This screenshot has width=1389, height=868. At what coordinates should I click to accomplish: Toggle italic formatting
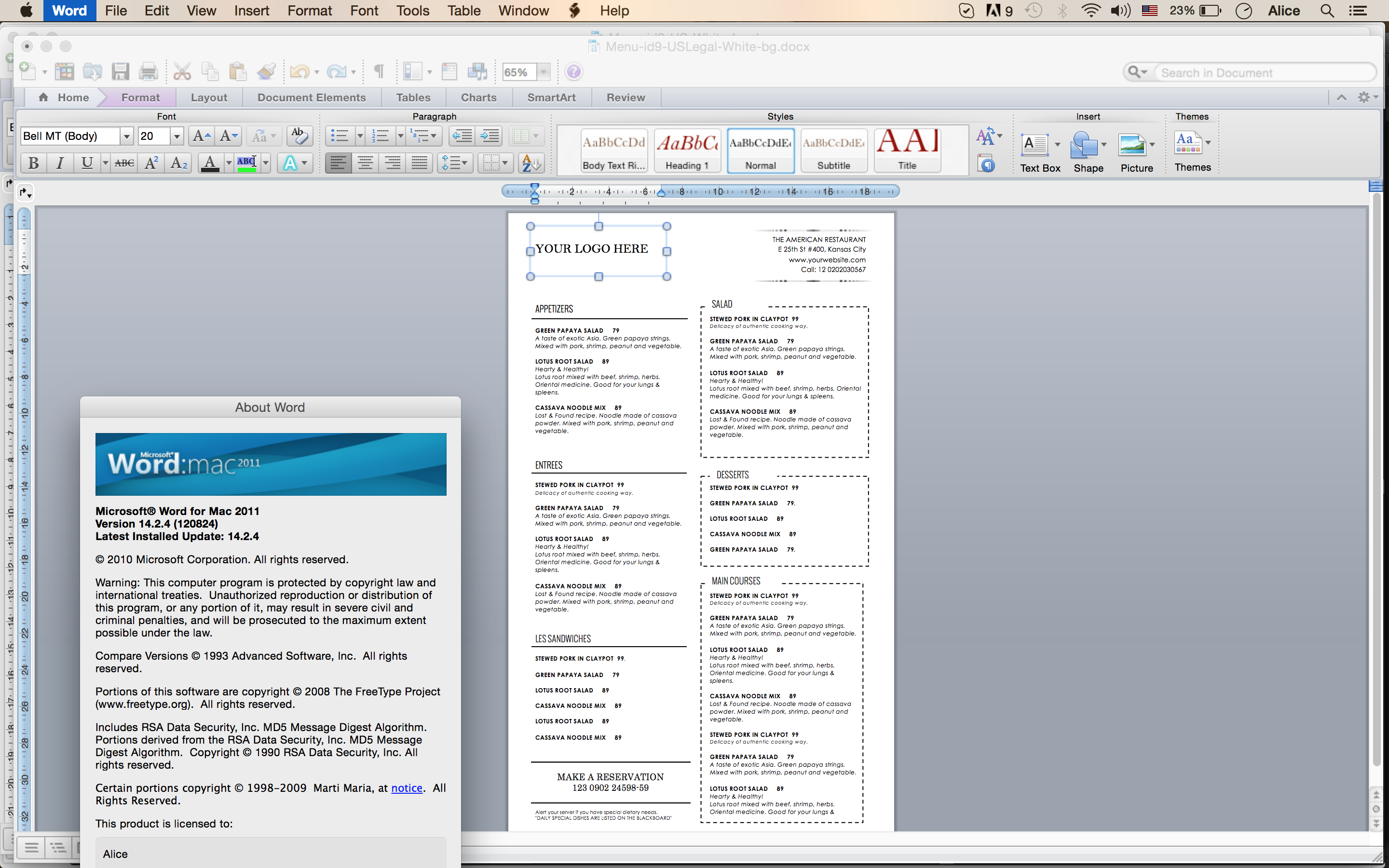click(60, 163)
